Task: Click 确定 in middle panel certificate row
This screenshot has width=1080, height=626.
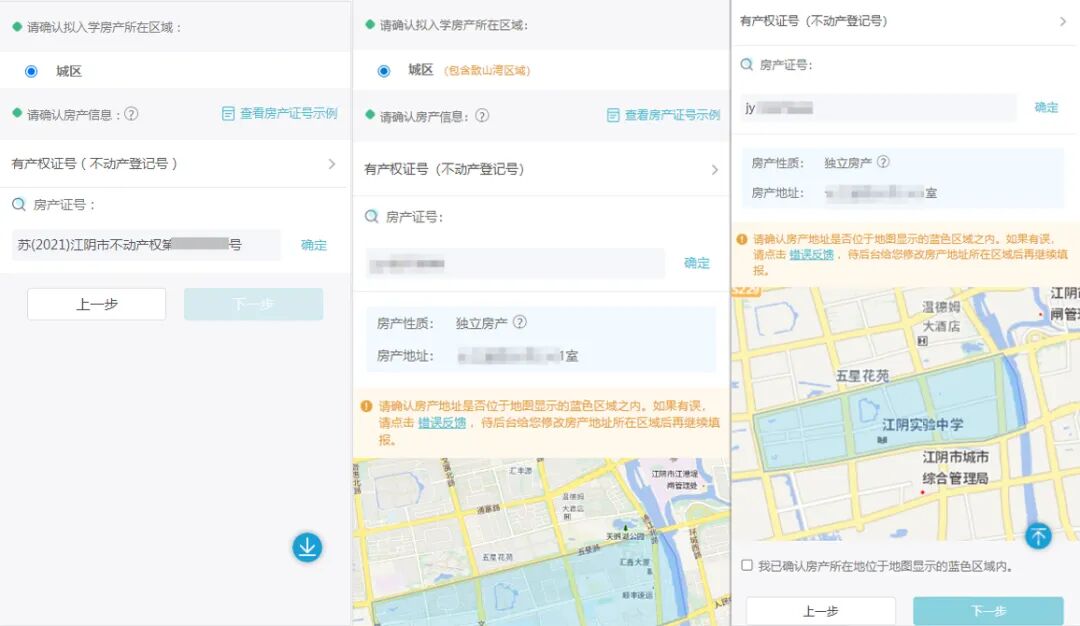Action: pyautogui.click(x=697, y=263)
